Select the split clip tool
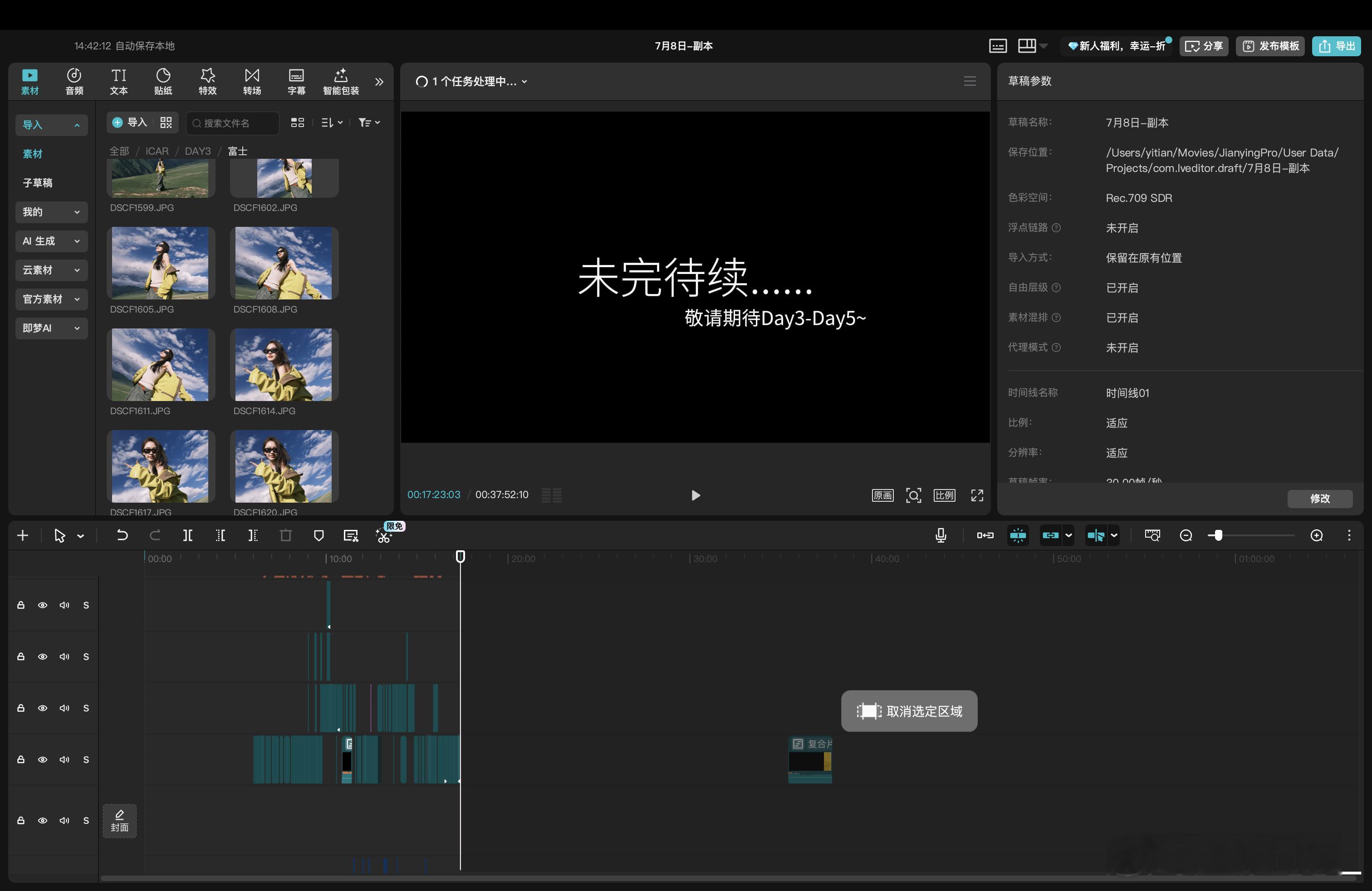The height and width of the screenshot is (891, 1372). (187, 535)
